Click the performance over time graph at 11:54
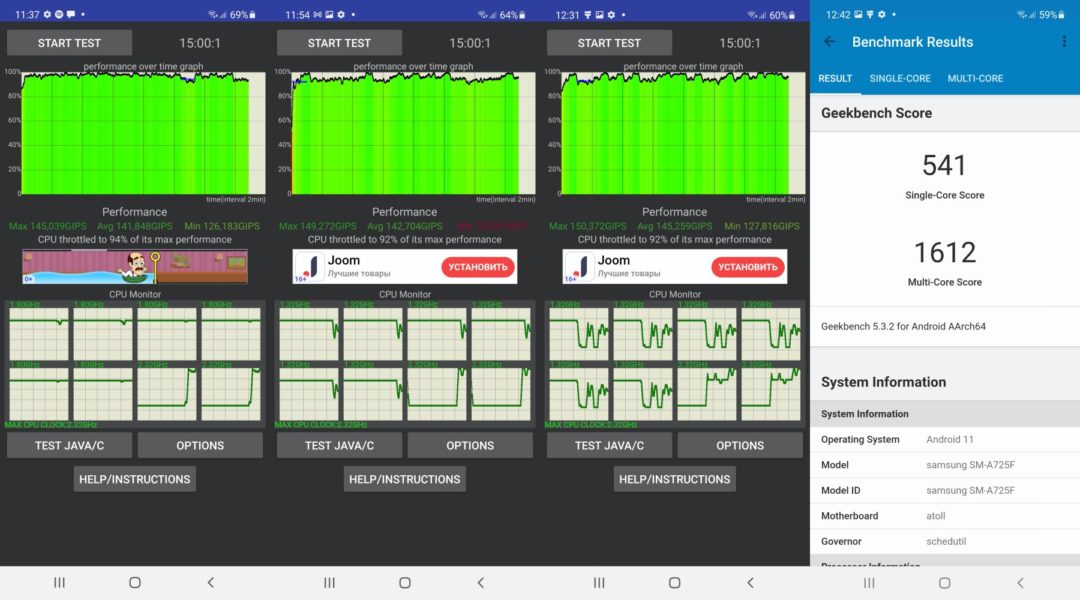This screenshot has width=1080, height=600. click(405, 133)
